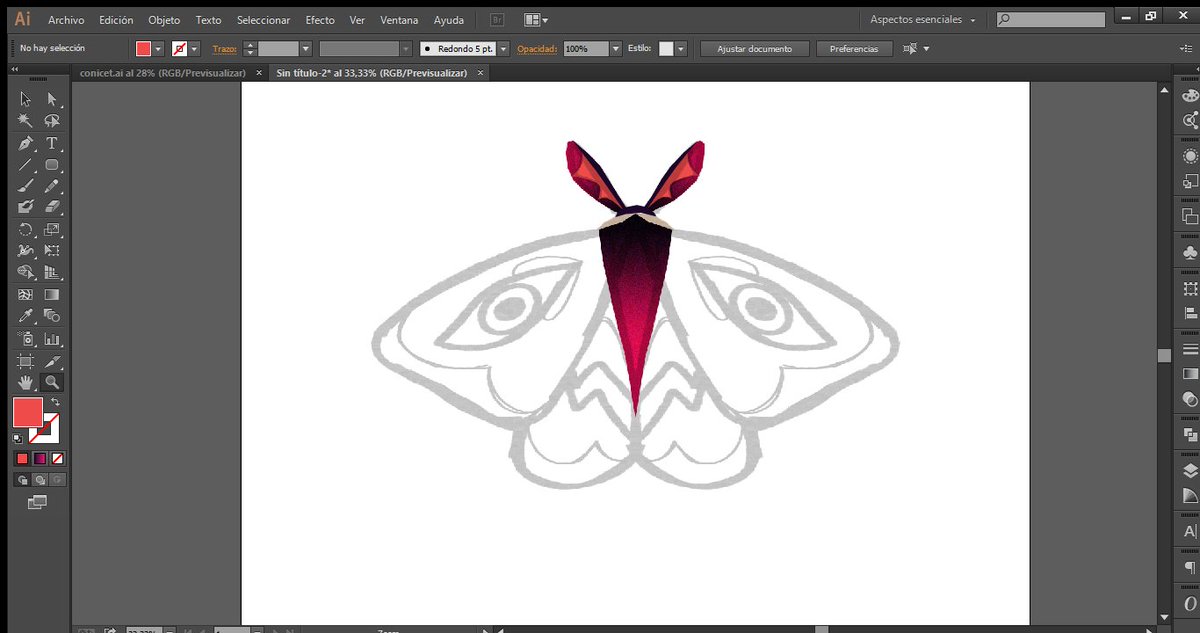Select the Eyedropper tool

click(x=26, y=316)
